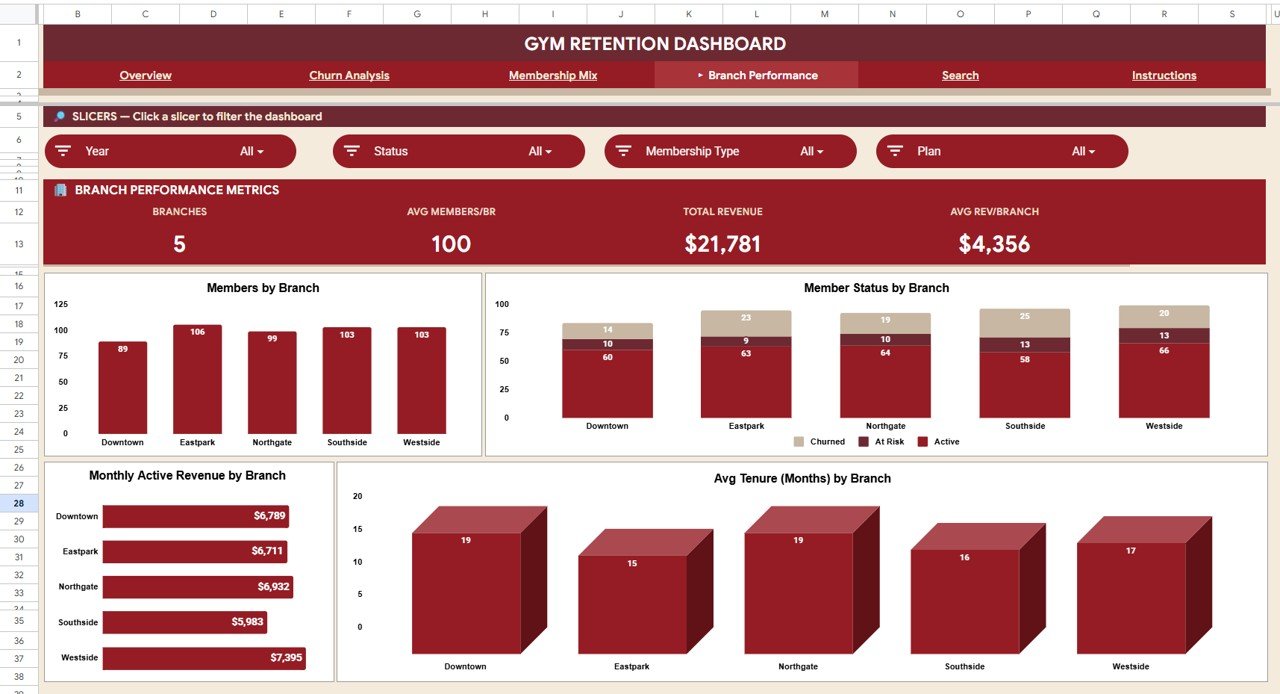This screenshot has width=1280, height=694.
Task: Click the Active legend color swatch
Action: [923, 441]
